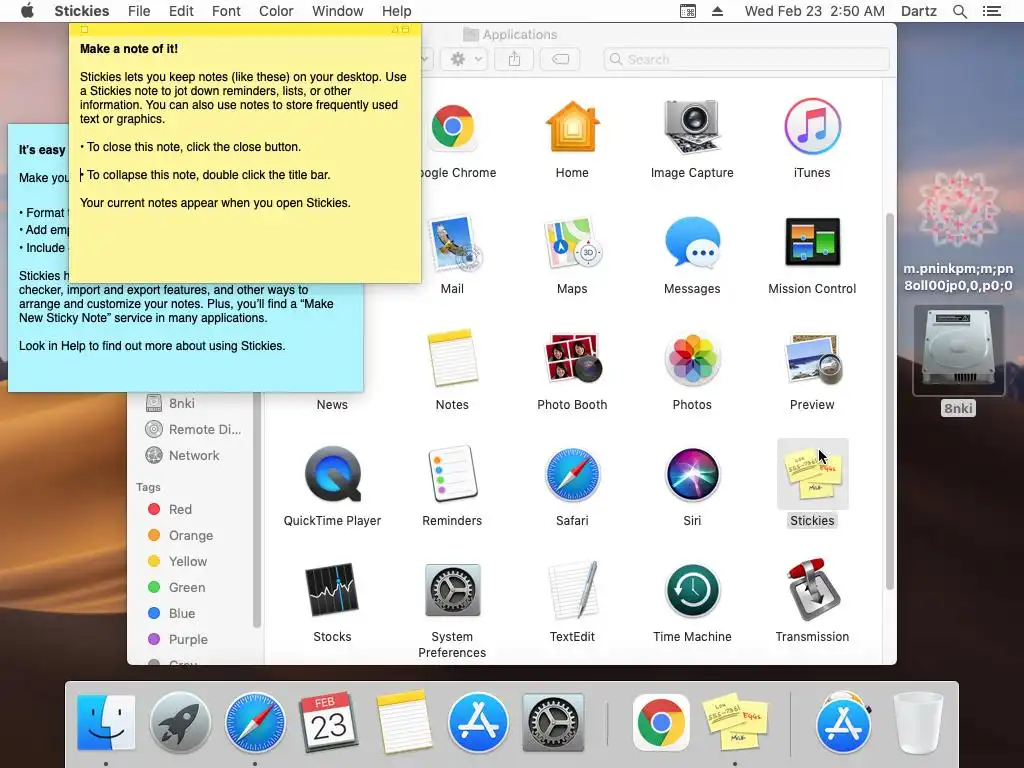1024x768 pixels.
Task: Click the Transmission app icon
Action: [x=812, y=590]
